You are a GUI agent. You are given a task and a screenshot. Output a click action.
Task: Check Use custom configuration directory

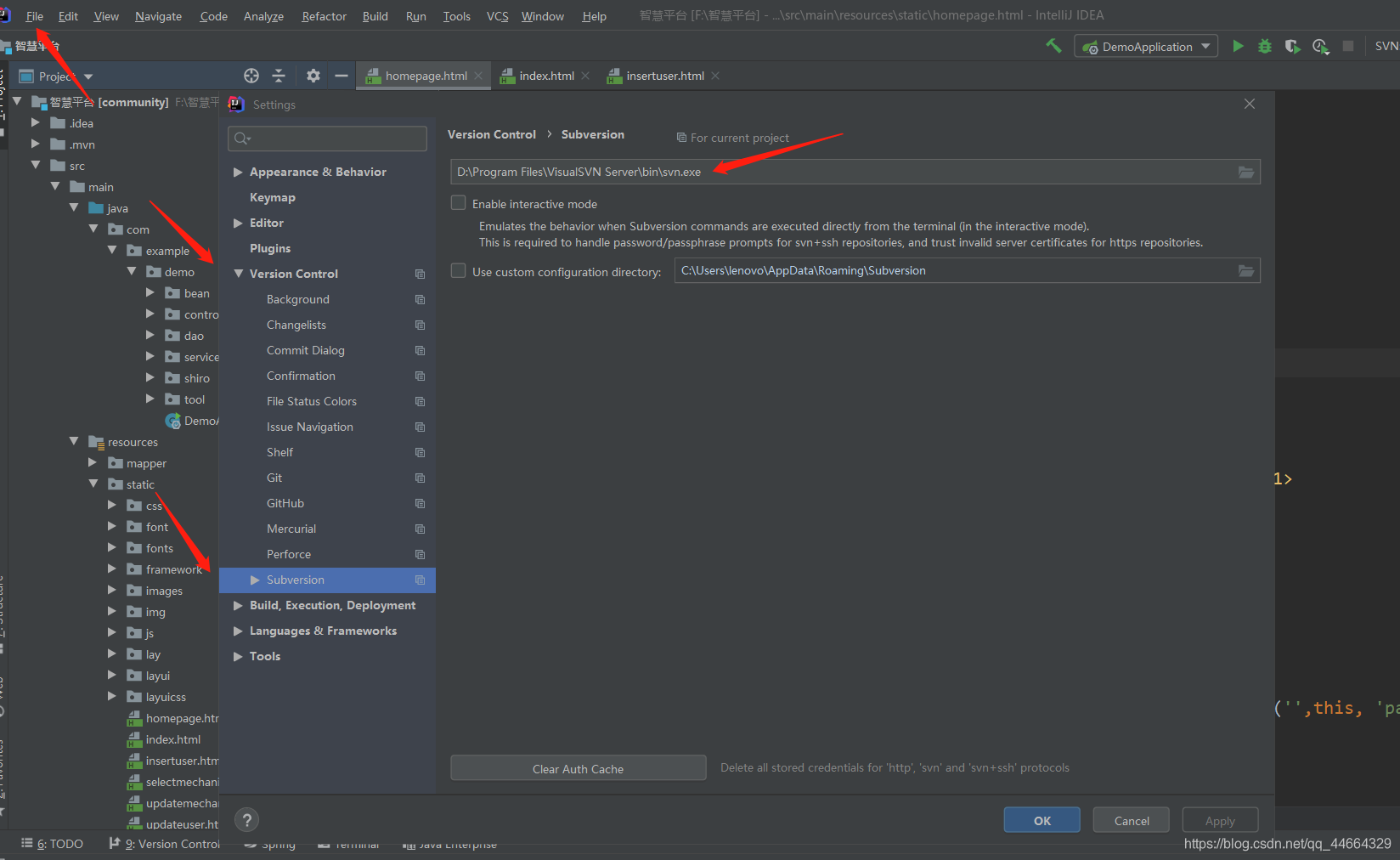459,271
